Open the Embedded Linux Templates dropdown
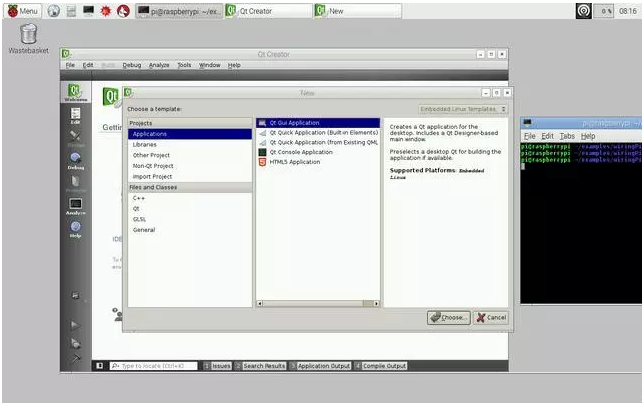Viewport: 642px width, 405px height. coord(463,109)
